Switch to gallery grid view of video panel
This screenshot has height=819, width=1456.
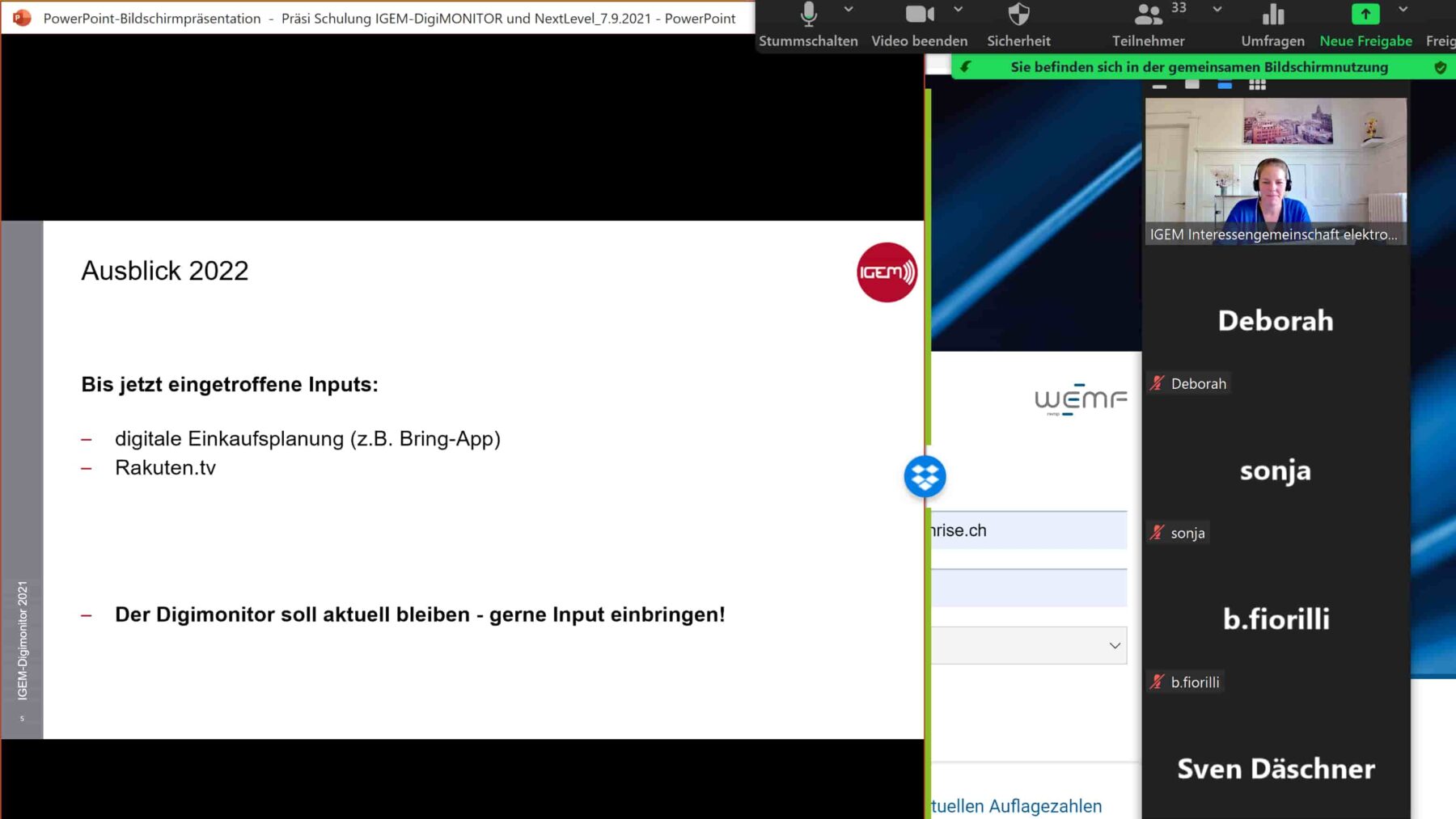pos(1257,85)
